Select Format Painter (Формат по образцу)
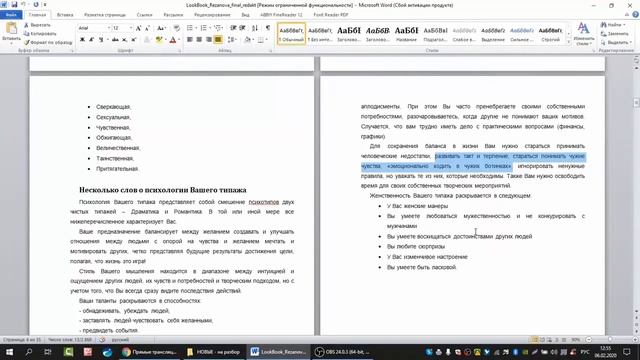The width and height of the screenshot is (640, 360). (x=48, y=42)
